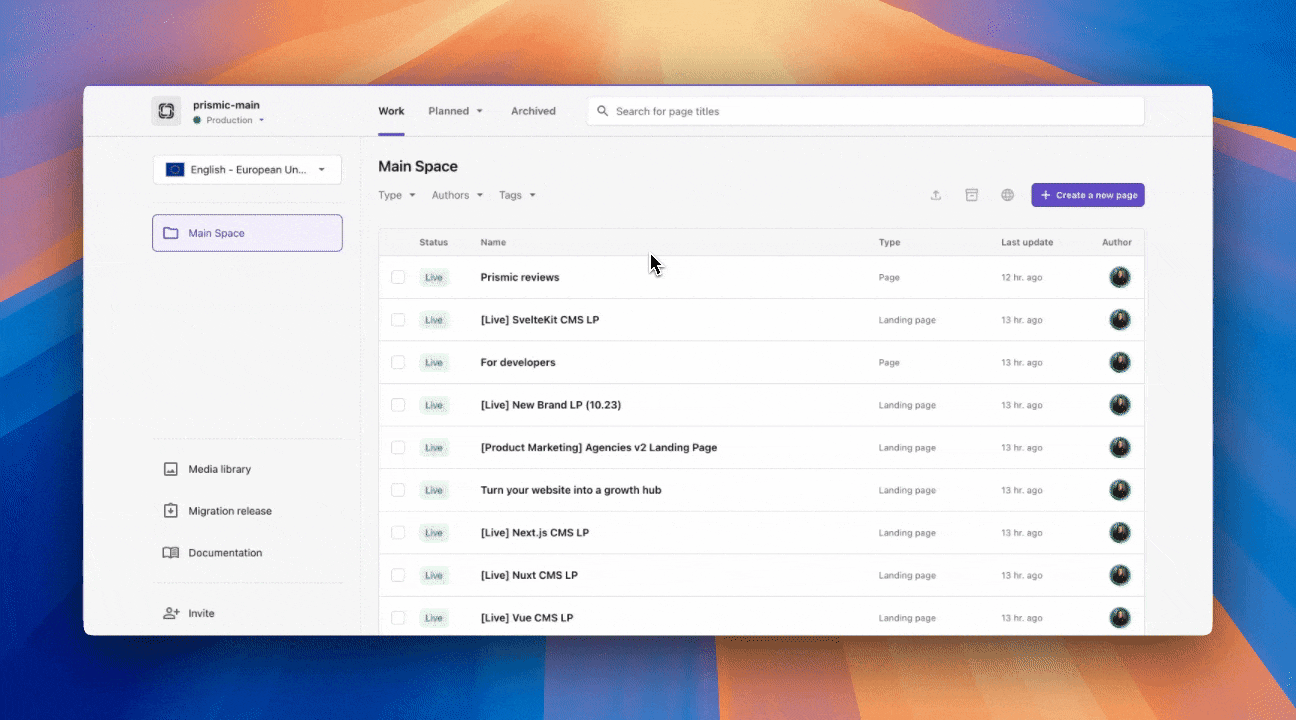Open the Media library

click(218, 468)
